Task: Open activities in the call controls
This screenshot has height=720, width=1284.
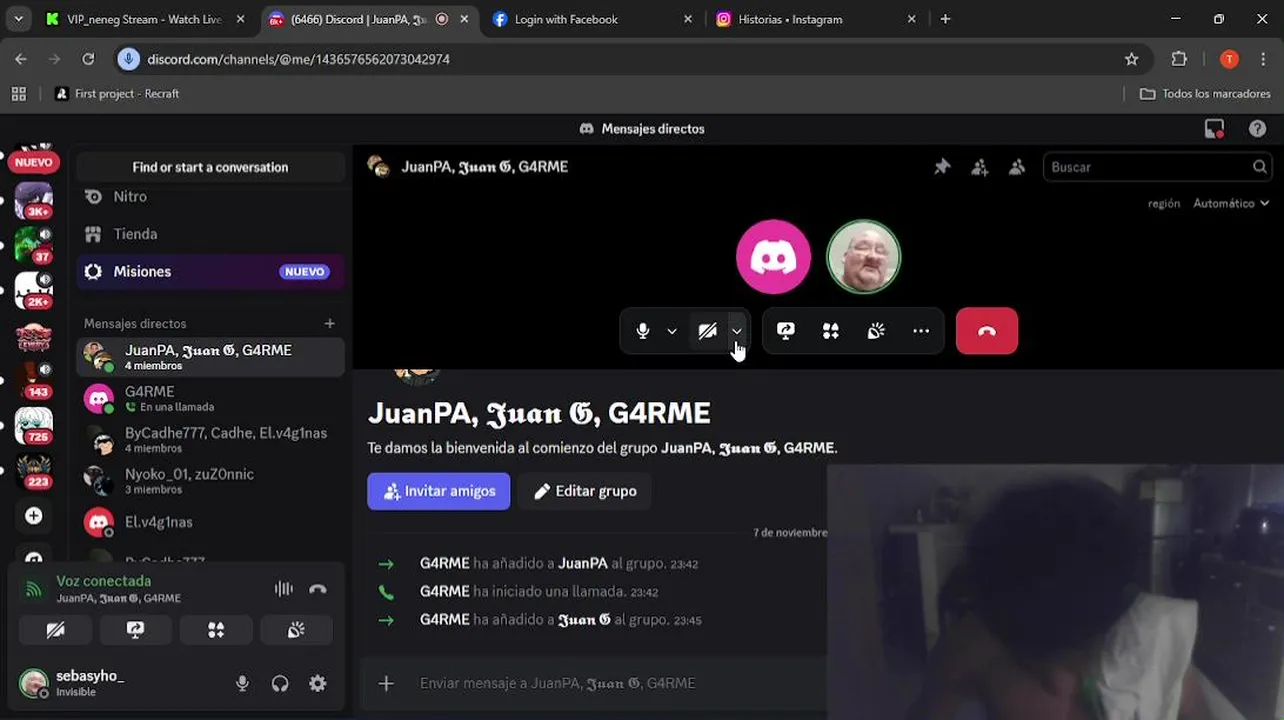Action: coord(831,331)
